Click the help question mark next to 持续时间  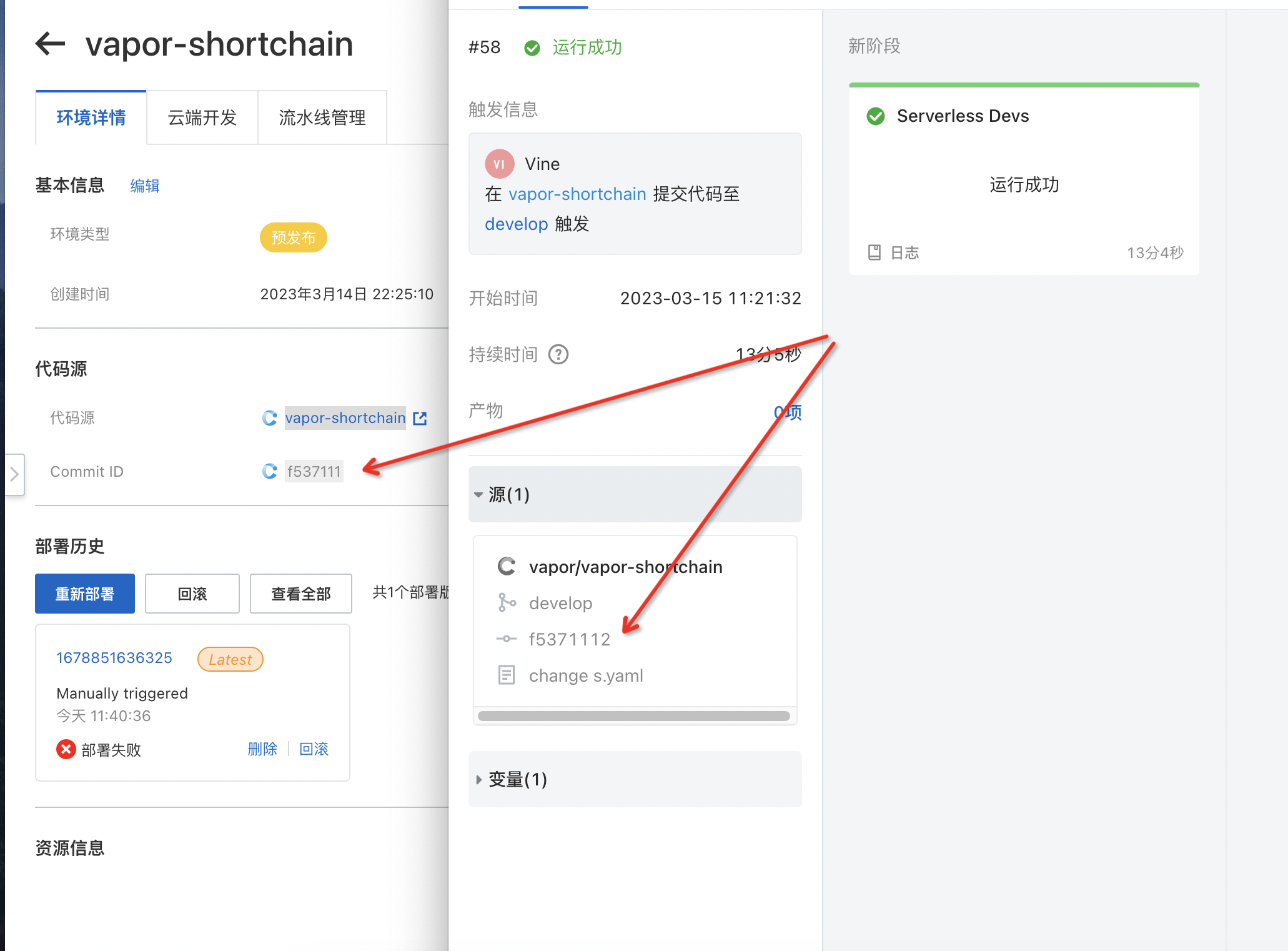tap(558, 354)
